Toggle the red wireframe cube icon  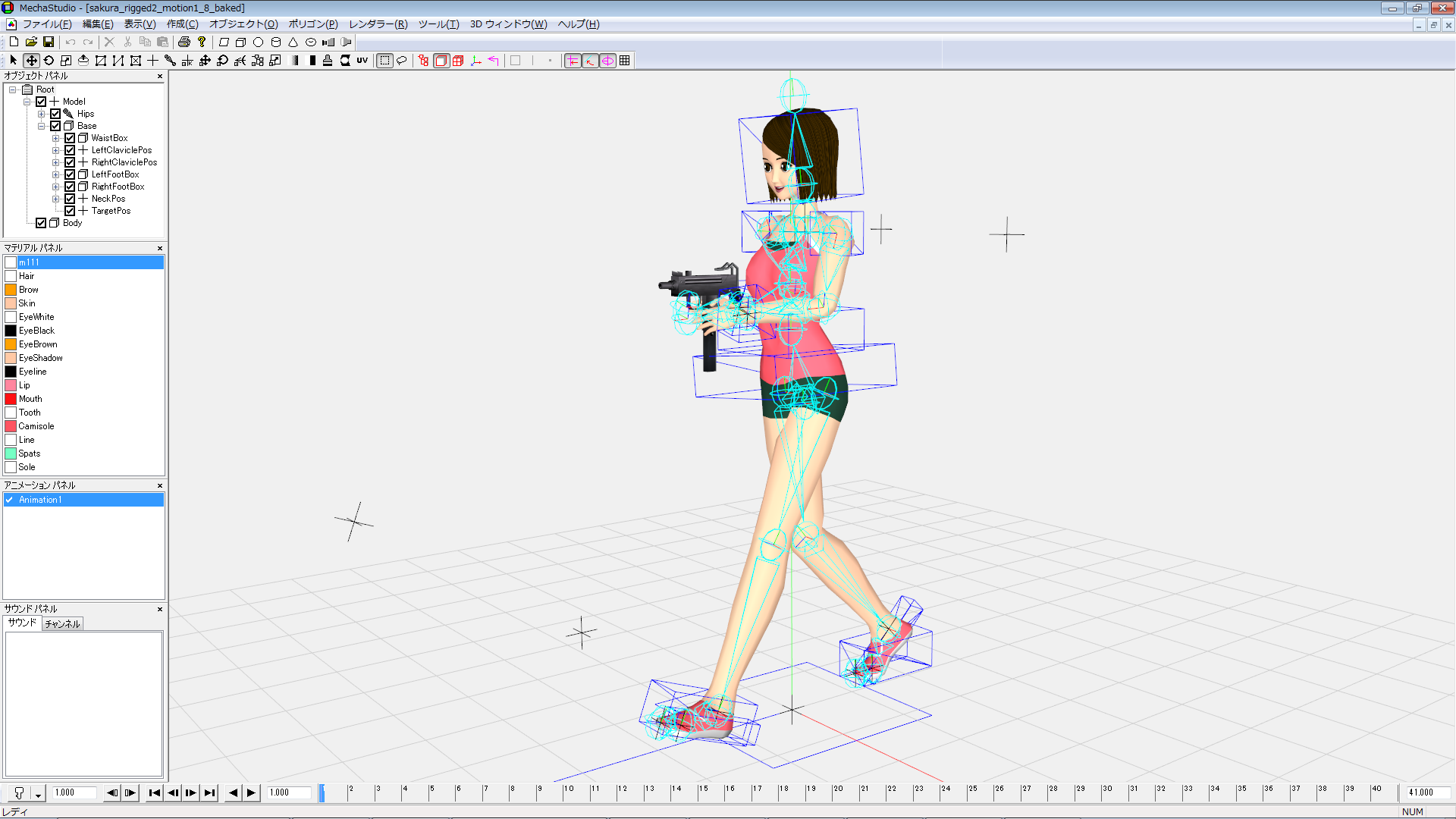[x=458, y=61]
